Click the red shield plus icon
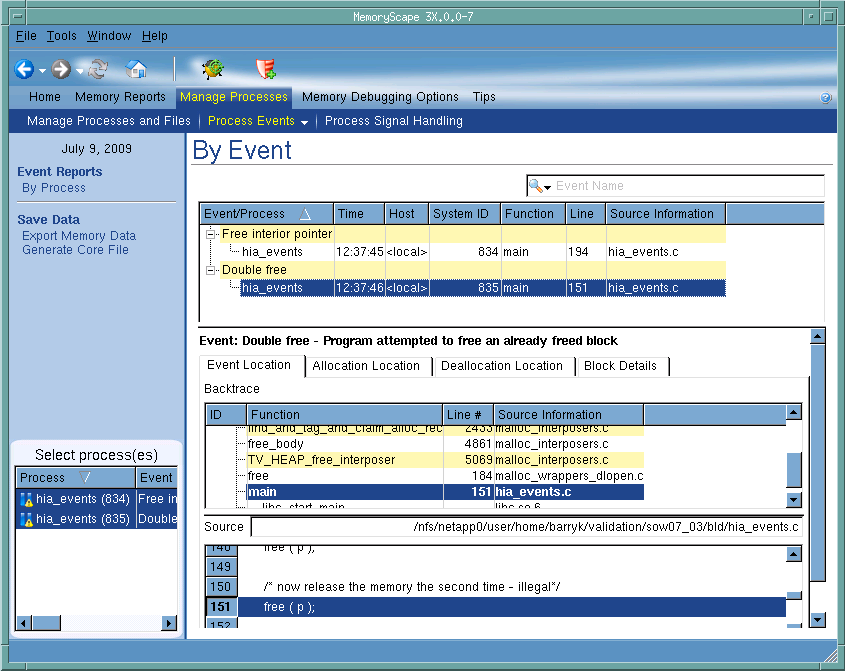Viewport: 845px width, 671px height. (x=265, y=69)
